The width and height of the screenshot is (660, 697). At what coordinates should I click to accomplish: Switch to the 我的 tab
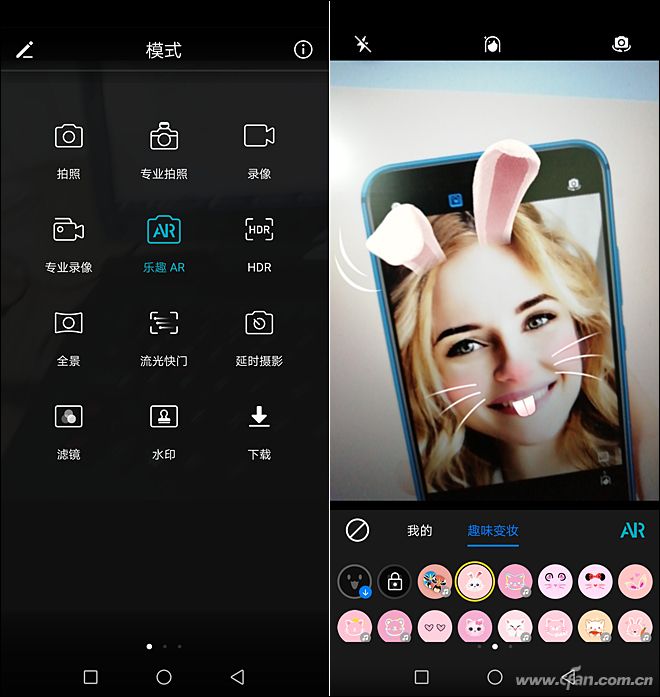420,531
